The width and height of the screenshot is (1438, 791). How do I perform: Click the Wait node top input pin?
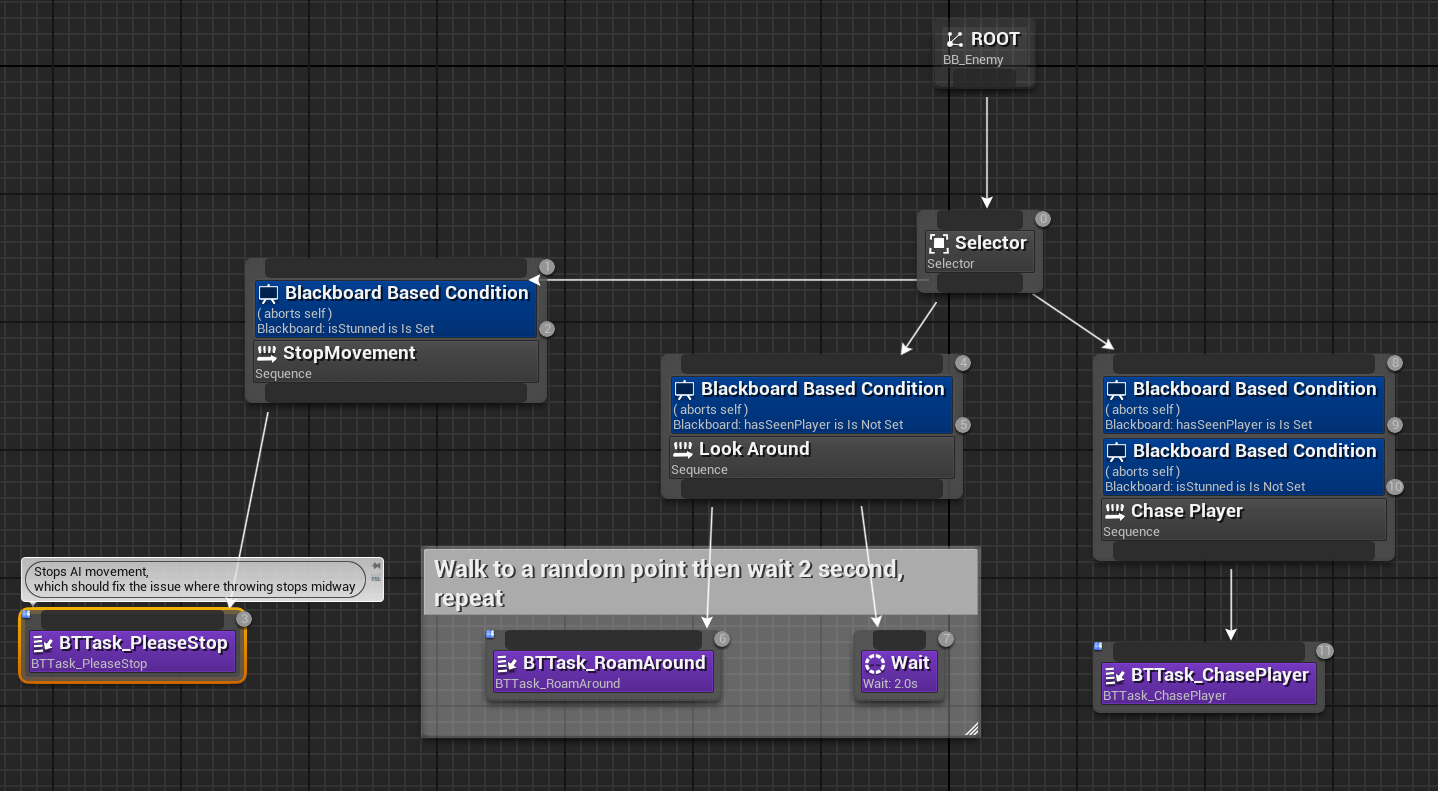pyautogui.click(x=898, y=640)
